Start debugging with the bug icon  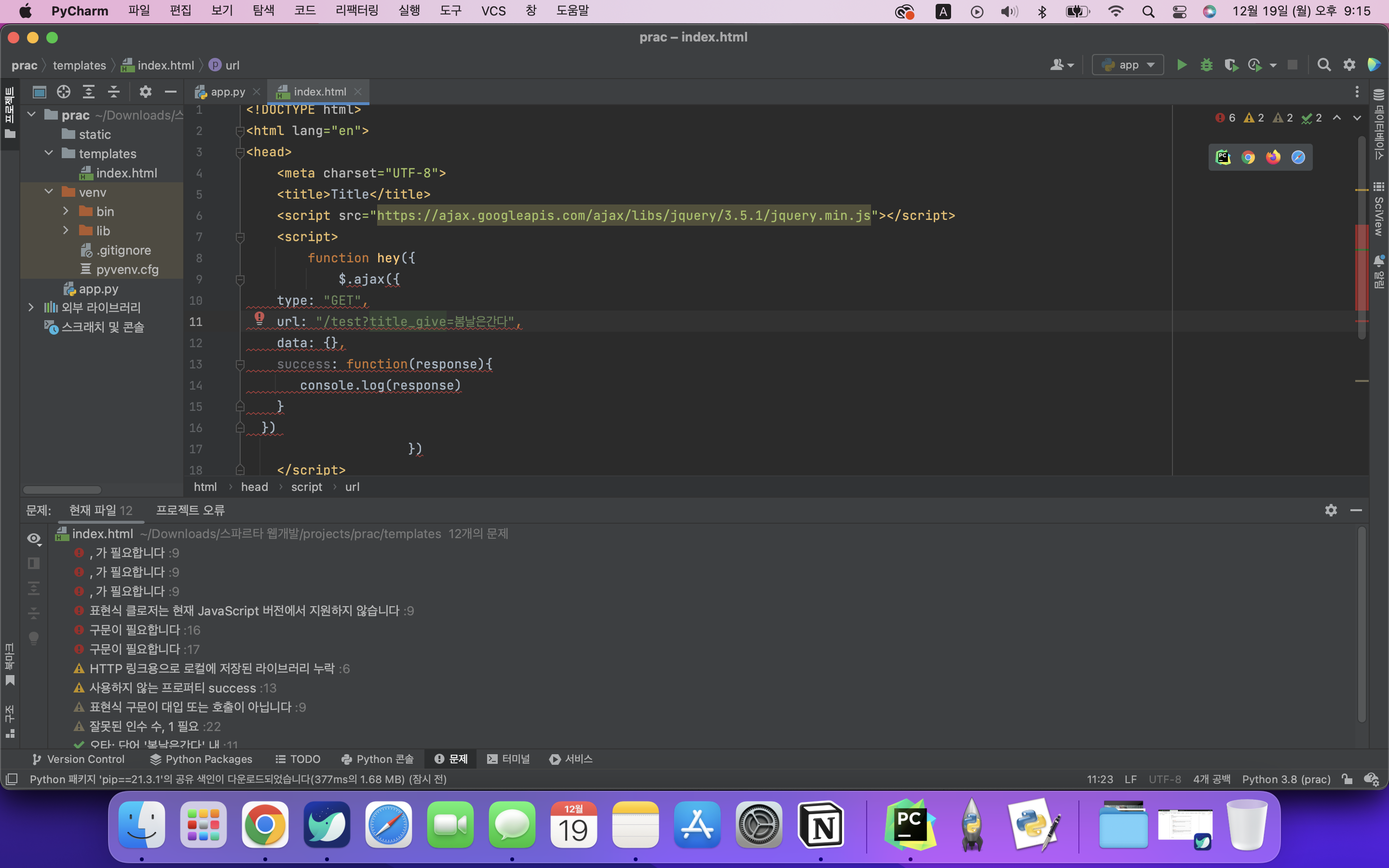click(x=1206, y=65)
